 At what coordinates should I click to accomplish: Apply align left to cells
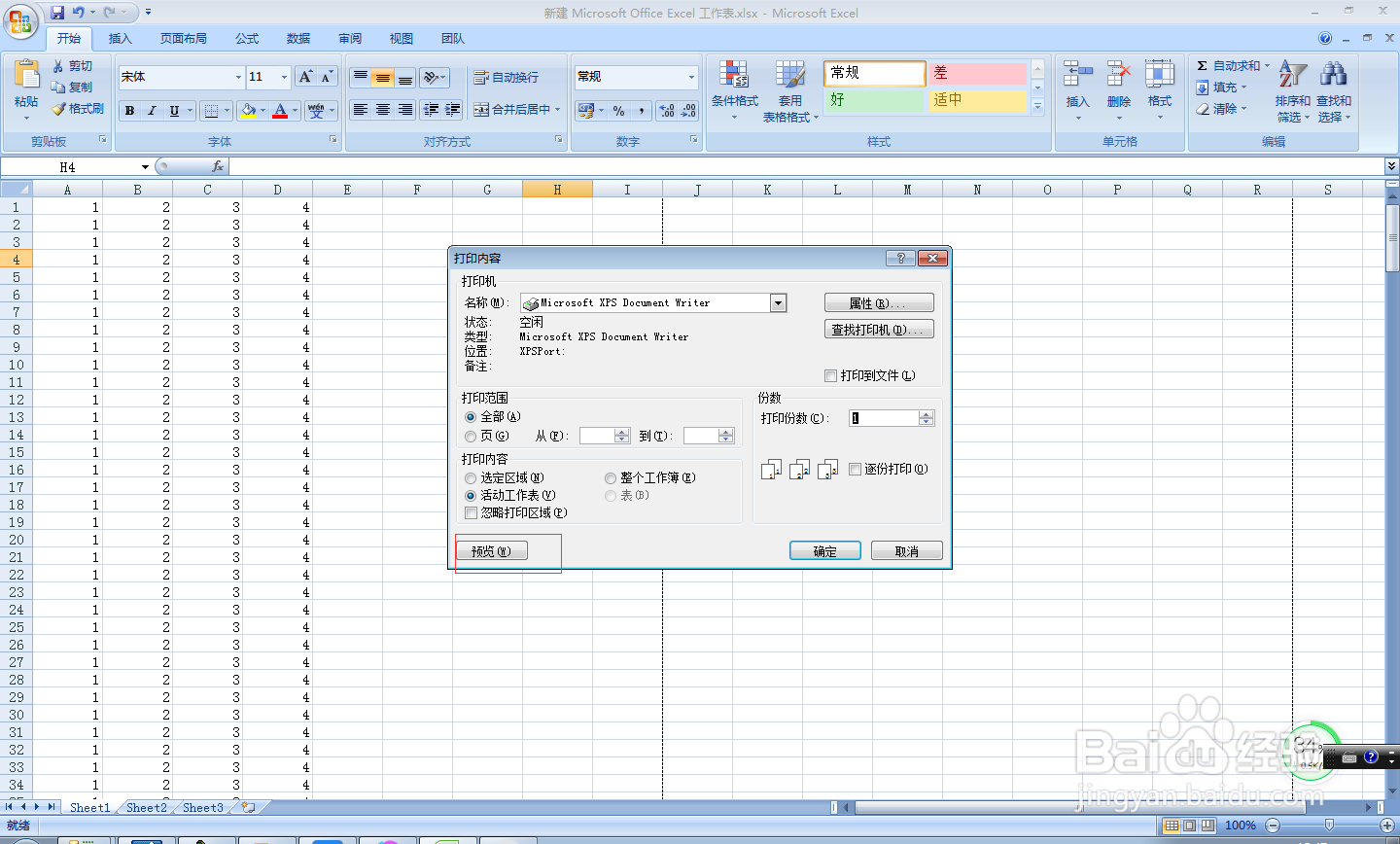coord(360,110)
